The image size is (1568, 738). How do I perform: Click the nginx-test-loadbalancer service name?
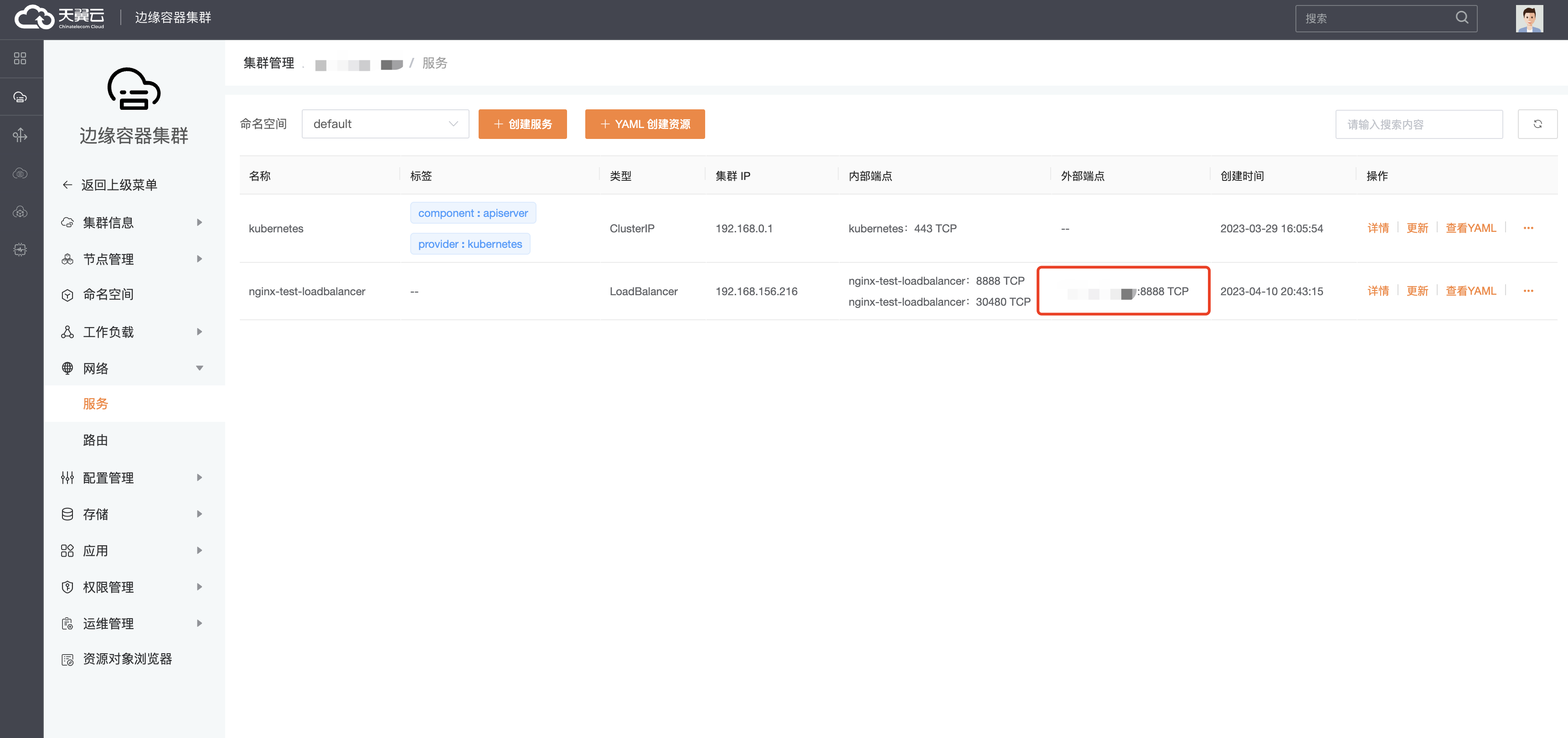[307, 292]
